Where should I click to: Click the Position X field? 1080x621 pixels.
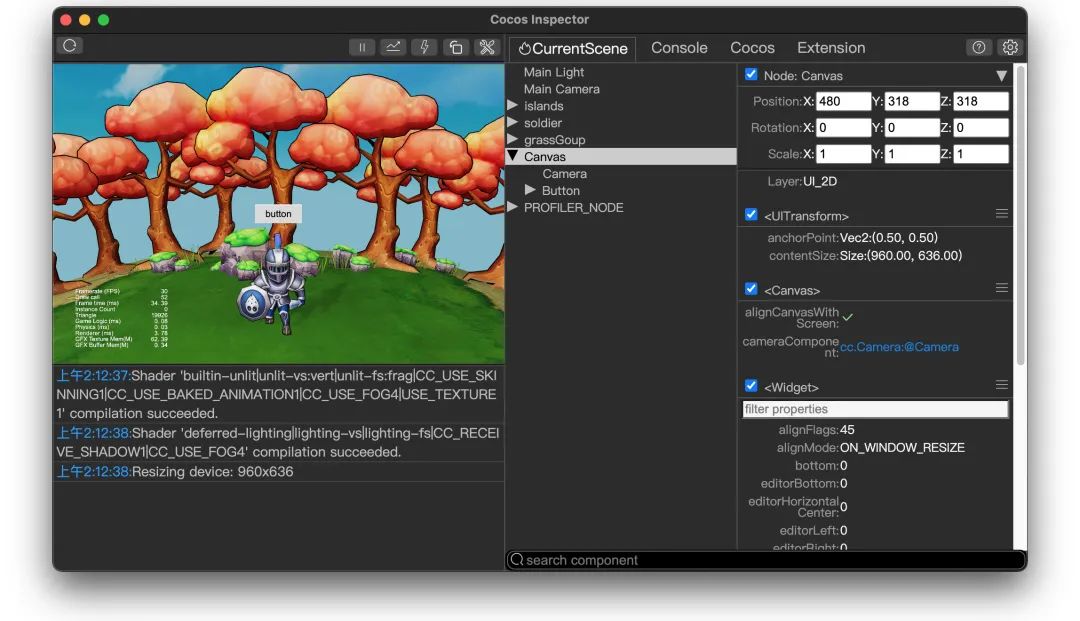point(843,101)
